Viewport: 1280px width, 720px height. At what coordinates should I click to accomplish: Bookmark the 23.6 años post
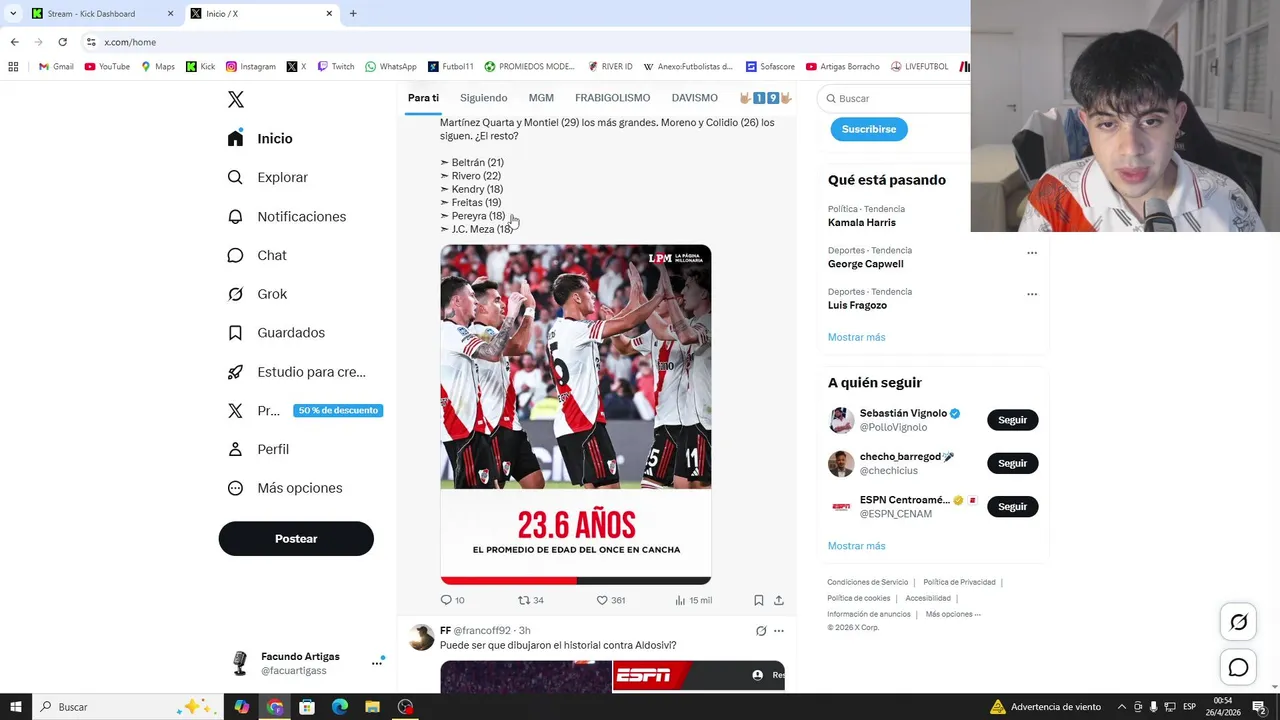coord(759,600)
